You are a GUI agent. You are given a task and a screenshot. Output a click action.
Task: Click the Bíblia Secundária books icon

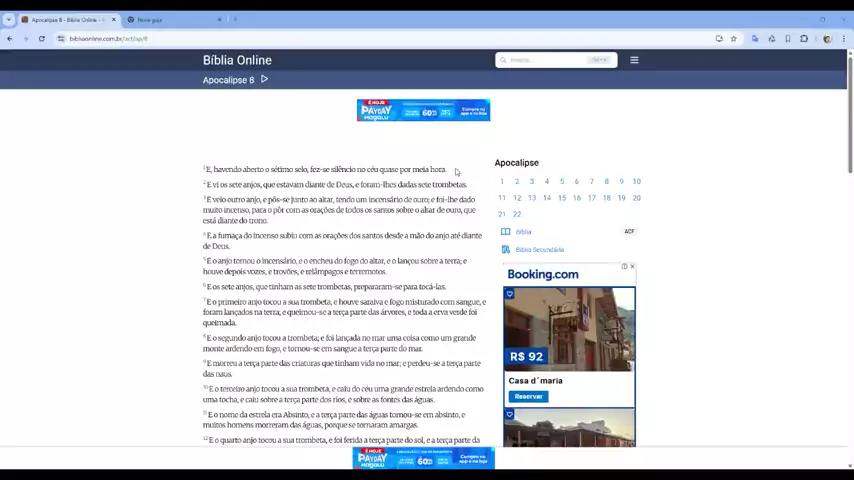click(x=505, y=249)
